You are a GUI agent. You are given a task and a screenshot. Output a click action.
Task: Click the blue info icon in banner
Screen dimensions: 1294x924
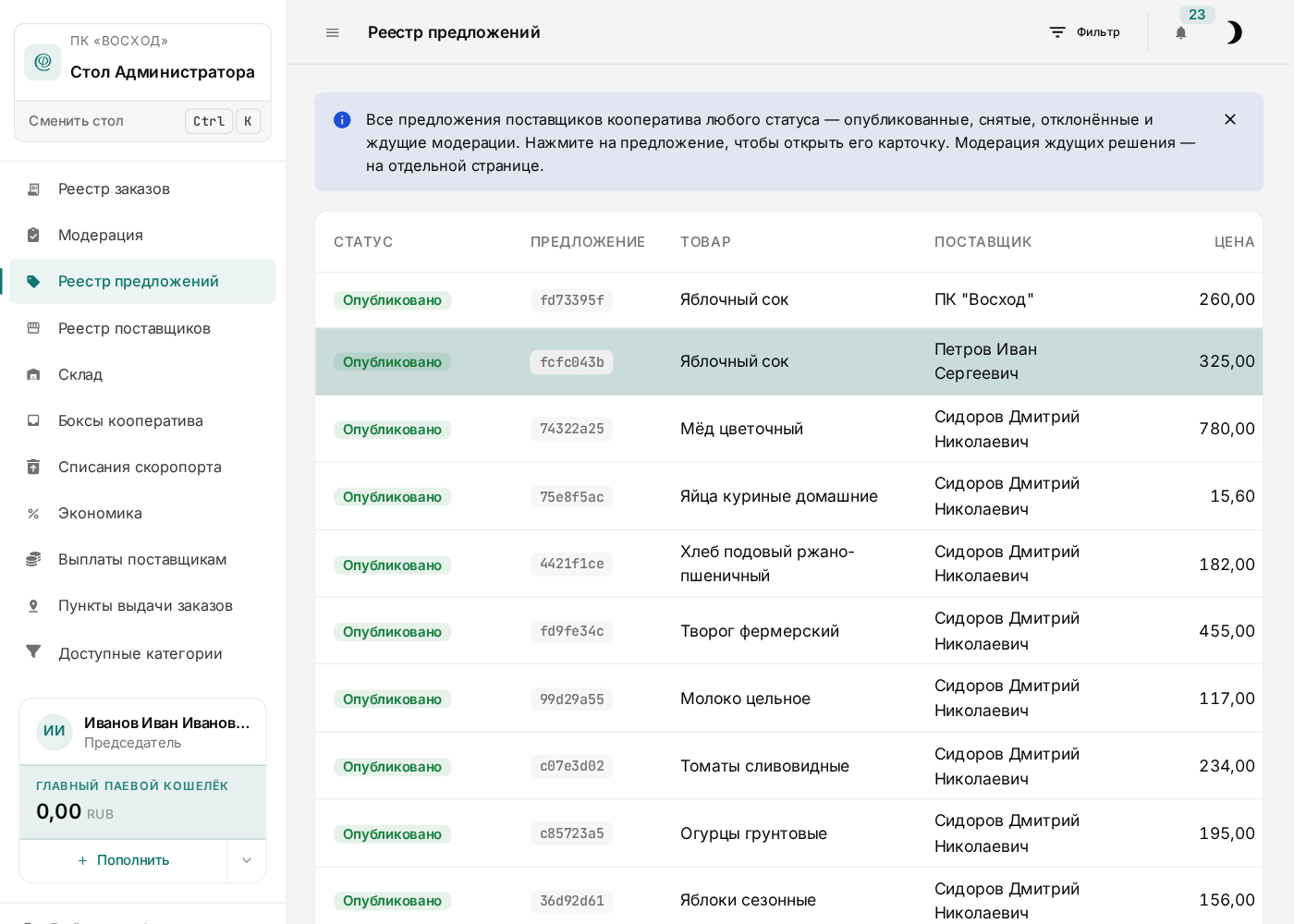(x=342, y=119)
